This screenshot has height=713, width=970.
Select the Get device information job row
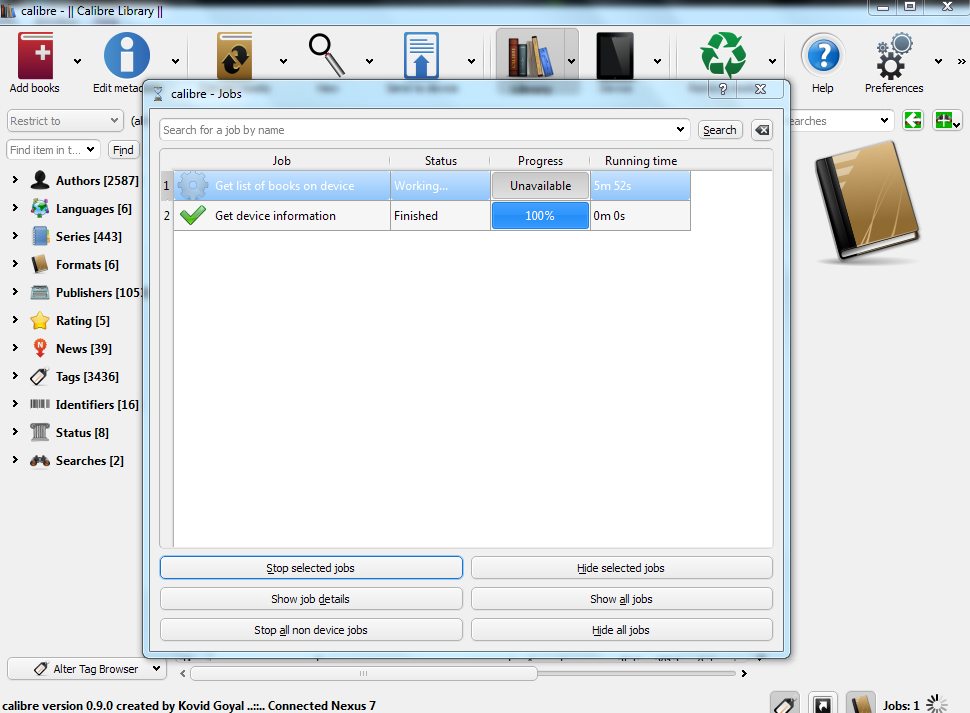click(432, 216)
